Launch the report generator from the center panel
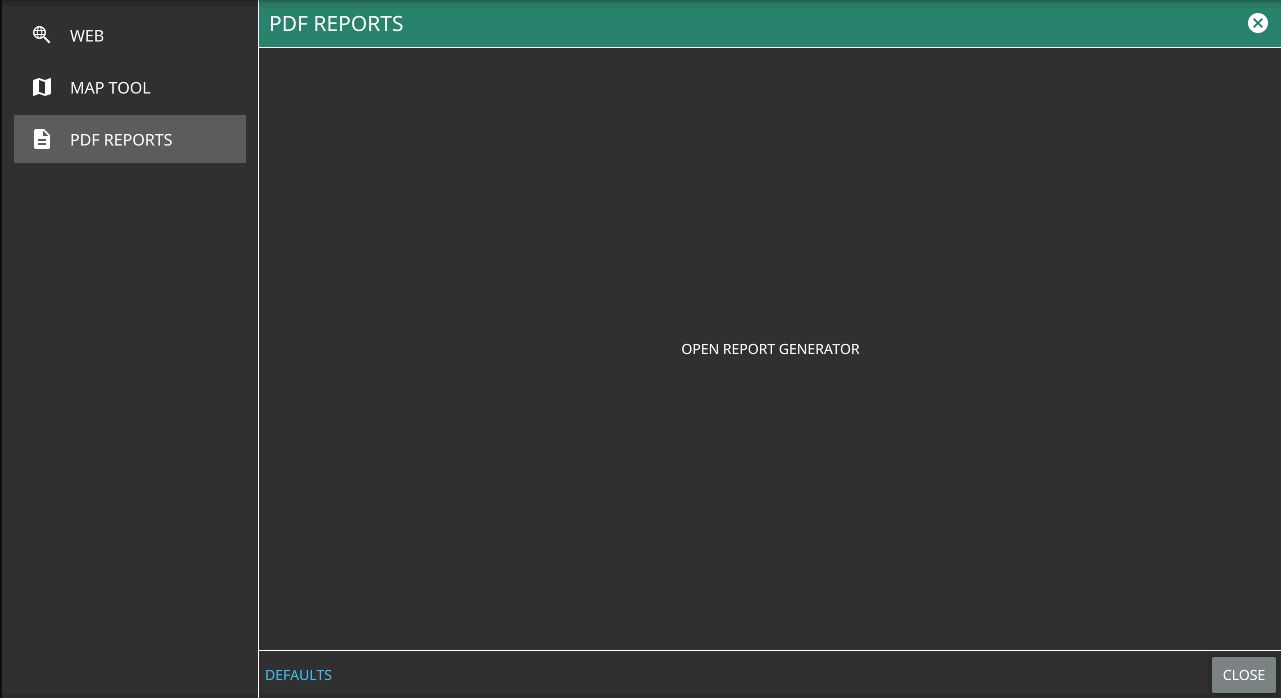Image resolution: width=1281 pixels, height=698 pixels. 770,349
